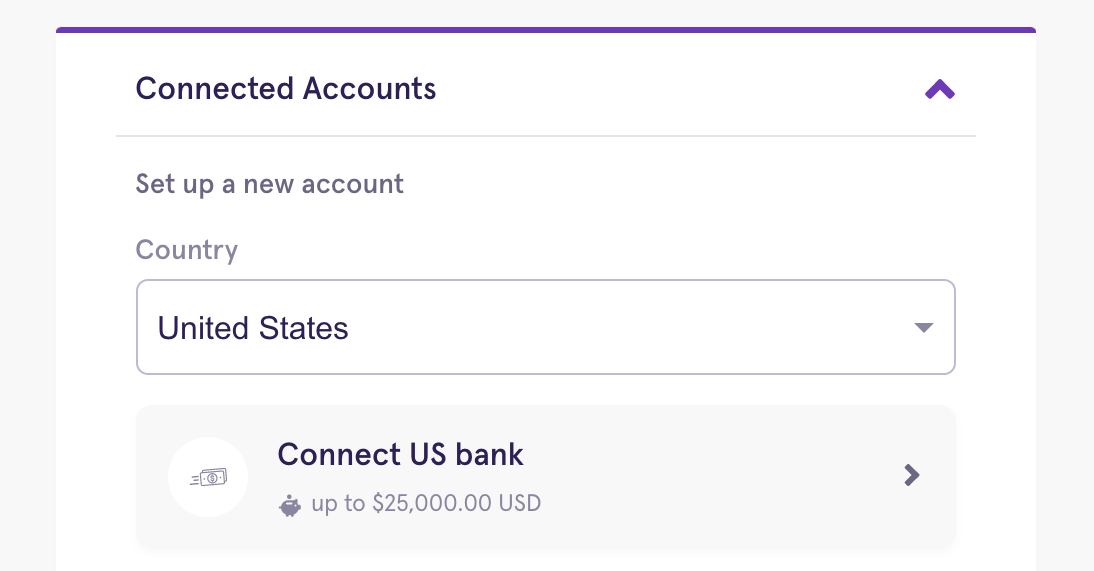Click empty space in the Country select box
The height and width of the screenshot is (571, 1094).
point(628,327)
